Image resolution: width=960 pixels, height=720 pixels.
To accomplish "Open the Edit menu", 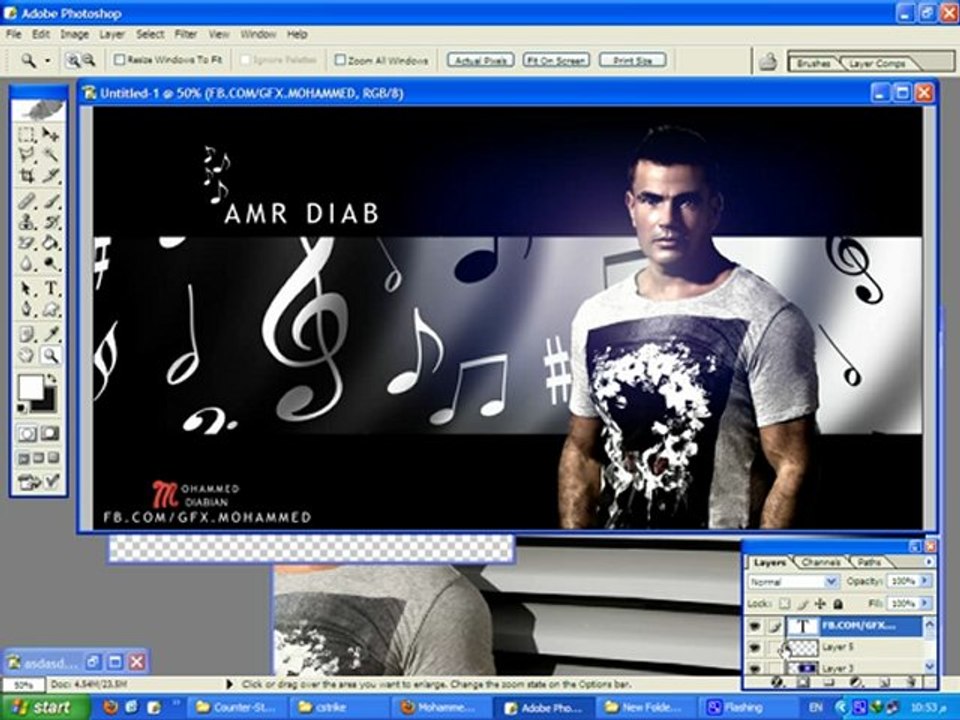I will pos(40,34).
